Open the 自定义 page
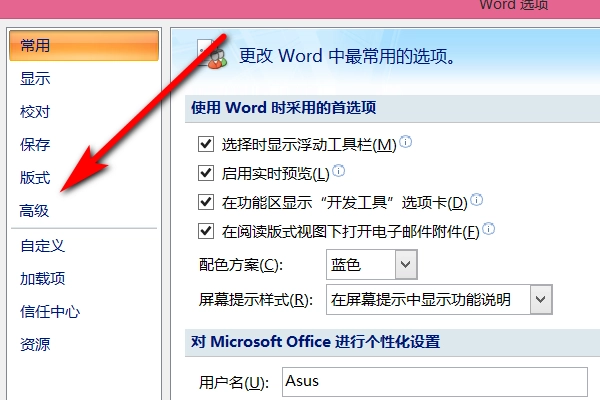Image resolution: width=600 pixels, height=400 pixels. click(x=42, y=246)
